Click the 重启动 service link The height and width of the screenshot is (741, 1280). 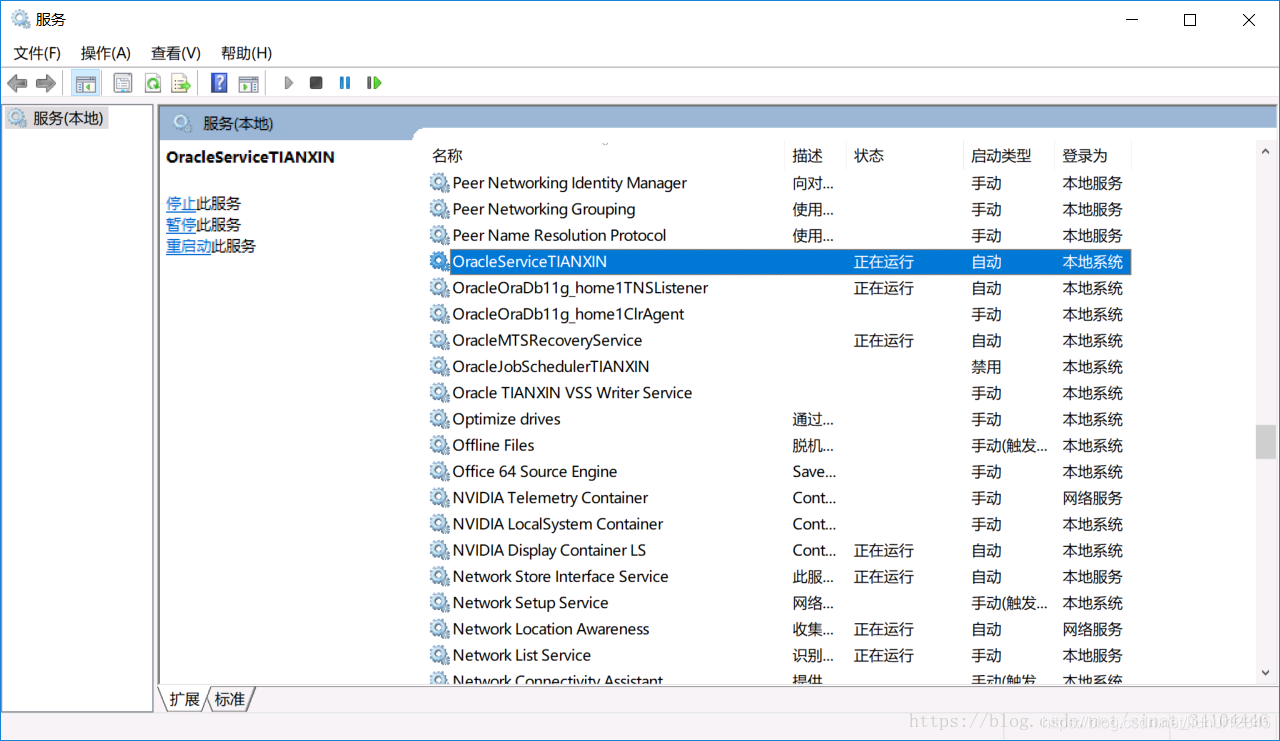tap(189, 245)
